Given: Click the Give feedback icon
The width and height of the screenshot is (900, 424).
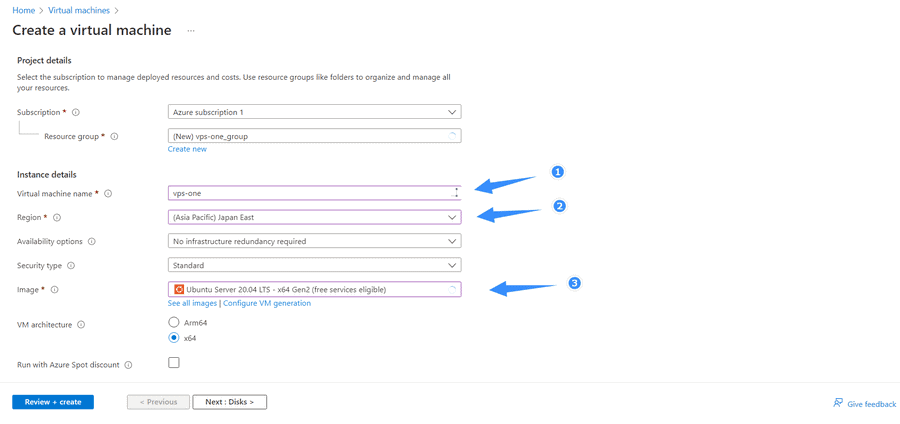Looking at the screenshot, I should 838,403.
